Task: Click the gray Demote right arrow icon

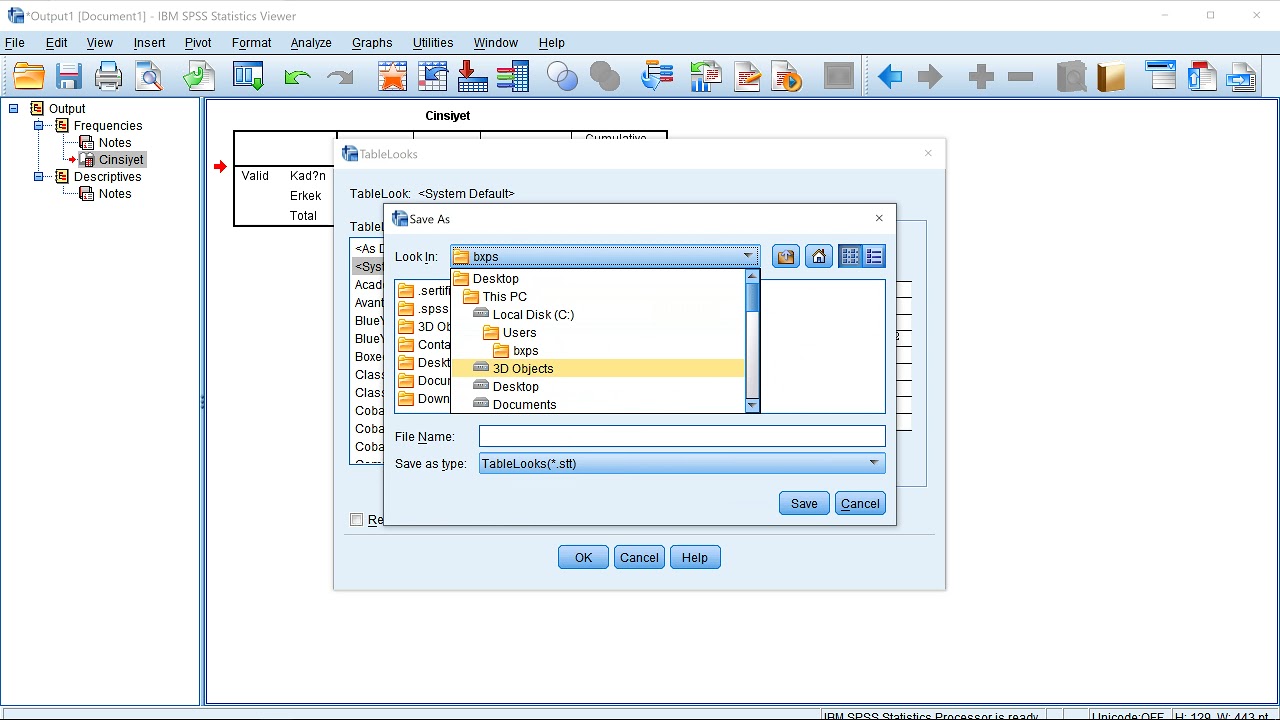Action: click(930, 77)
